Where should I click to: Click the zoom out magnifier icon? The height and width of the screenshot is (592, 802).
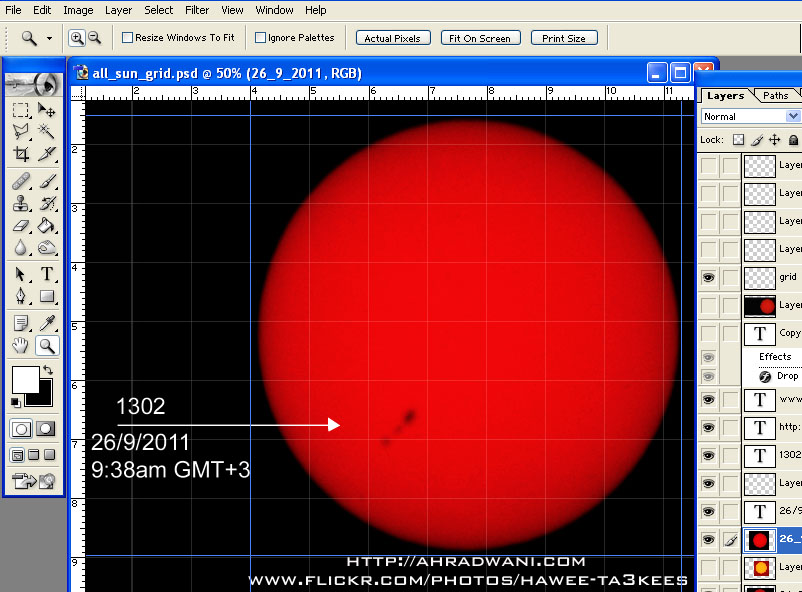(x=94, y=38)
